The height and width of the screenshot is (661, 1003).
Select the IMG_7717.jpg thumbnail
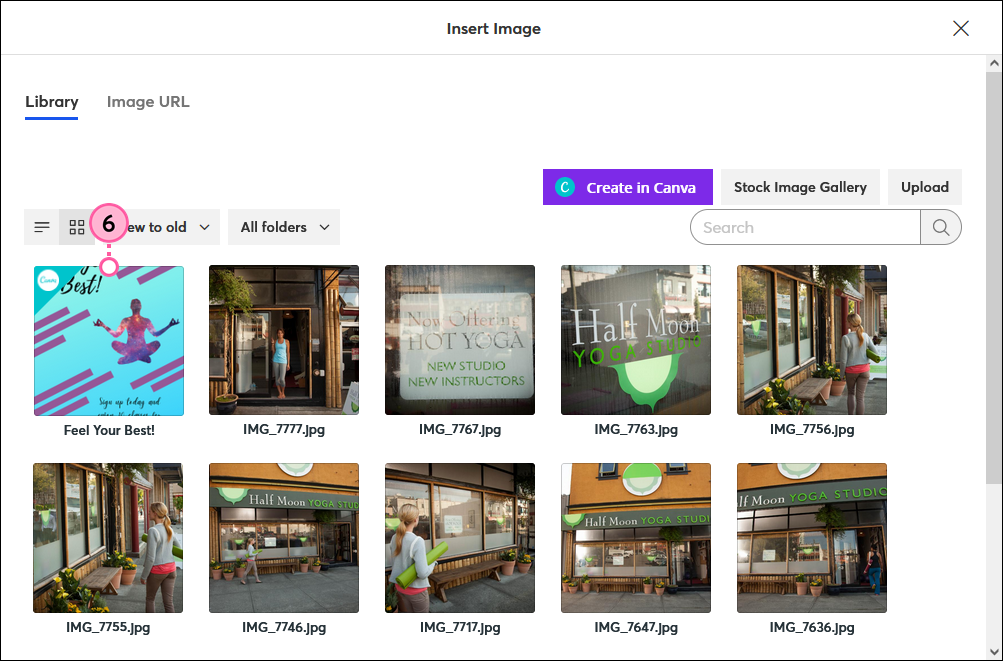point(460,538)
